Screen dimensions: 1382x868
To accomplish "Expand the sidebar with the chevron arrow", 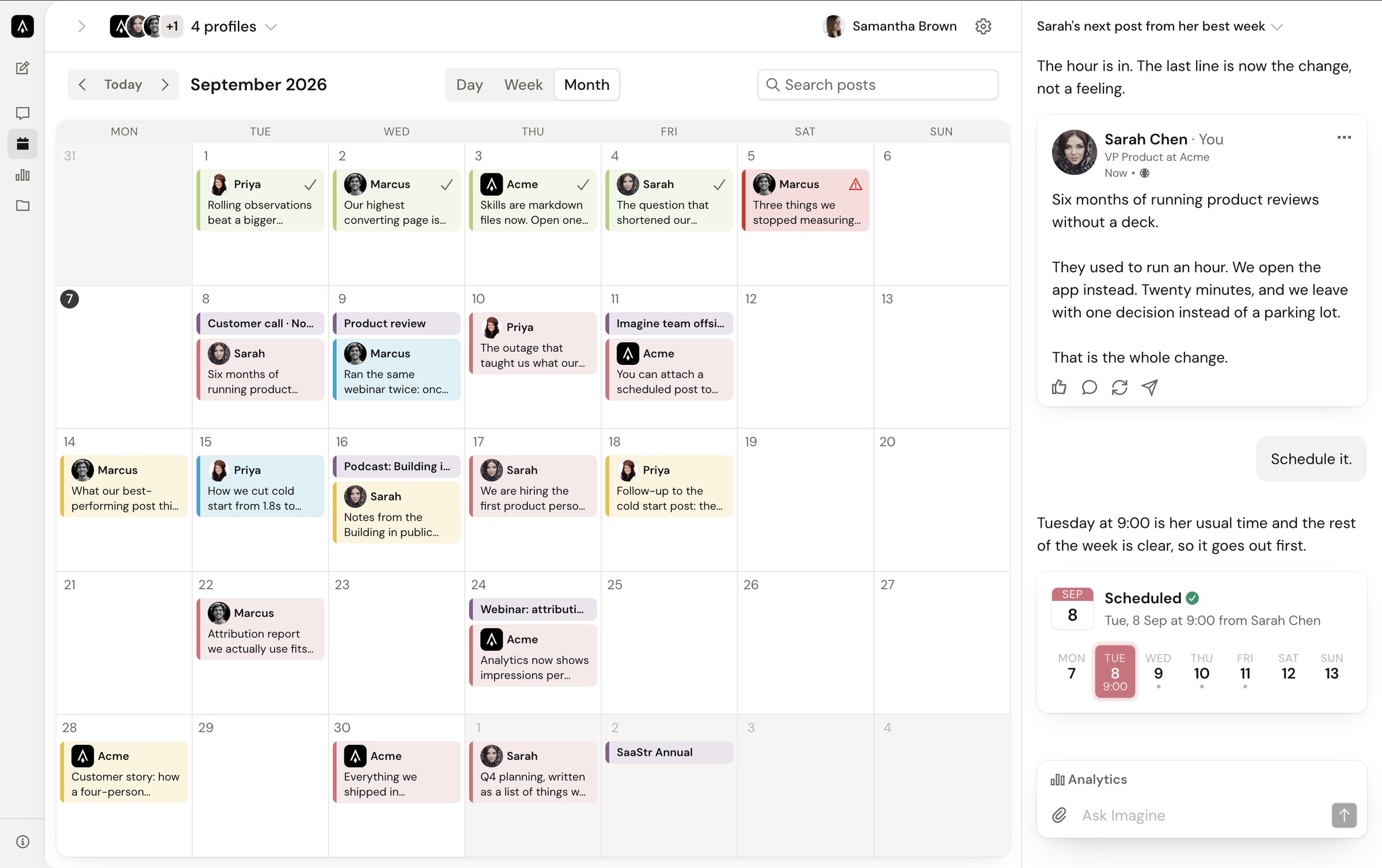I will (82, 26).
